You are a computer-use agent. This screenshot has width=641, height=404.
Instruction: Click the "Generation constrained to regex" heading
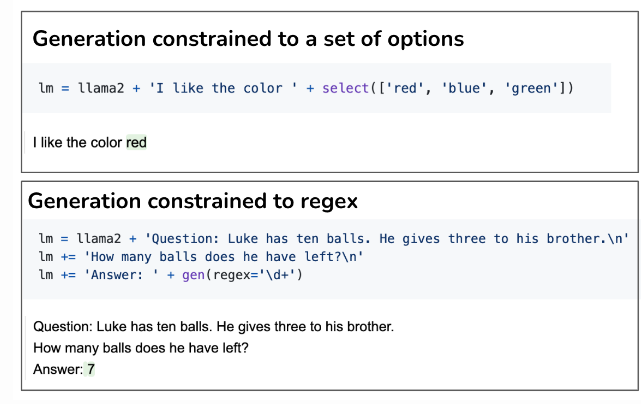pyautogui.click(x=193, y=200)
